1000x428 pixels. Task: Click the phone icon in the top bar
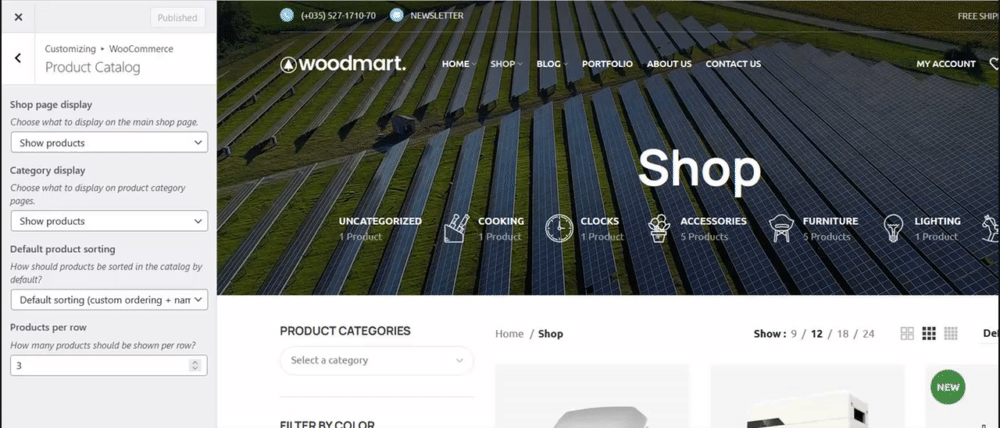click(x=287, y=15)
